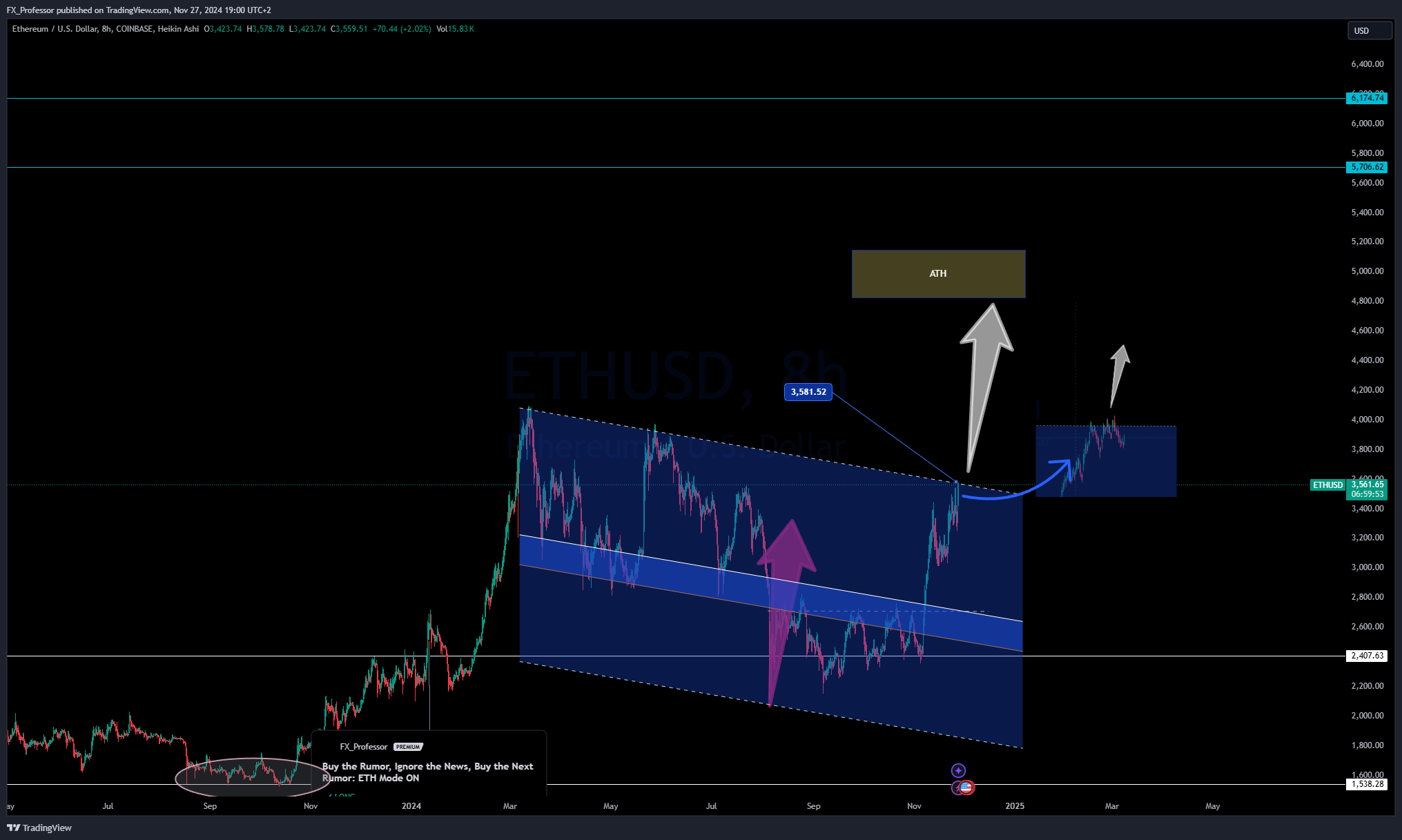Screen dimensions: 1402x840
Task: Select the 1,538.28 white price label
Action: [x=1367, y=784]
